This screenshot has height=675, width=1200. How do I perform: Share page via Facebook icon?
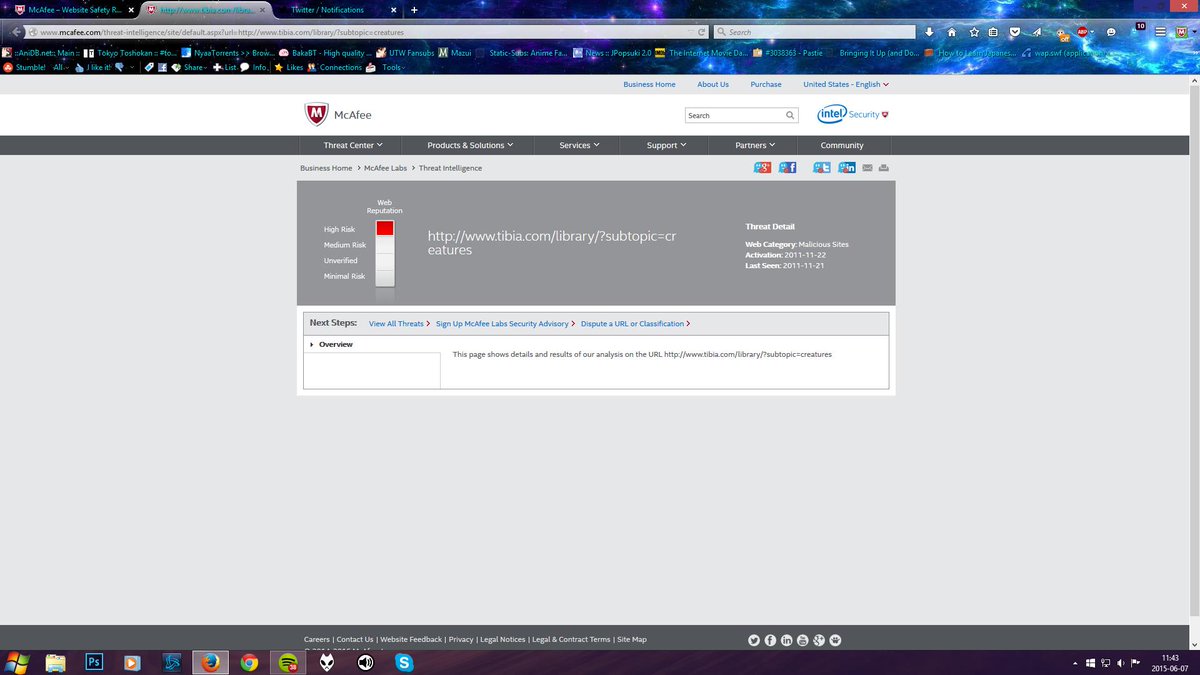(788, 167)
